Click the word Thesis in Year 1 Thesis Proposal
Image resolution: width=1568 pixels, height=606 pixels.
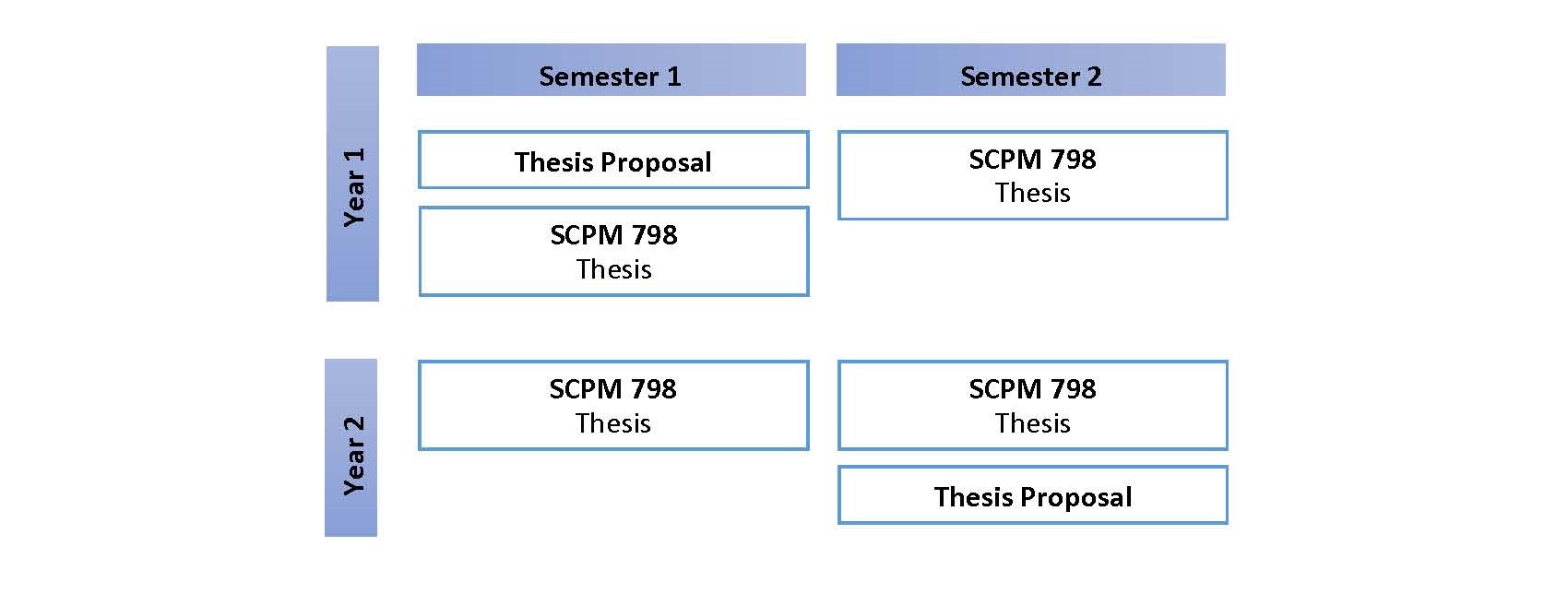[x=554, y=162]
